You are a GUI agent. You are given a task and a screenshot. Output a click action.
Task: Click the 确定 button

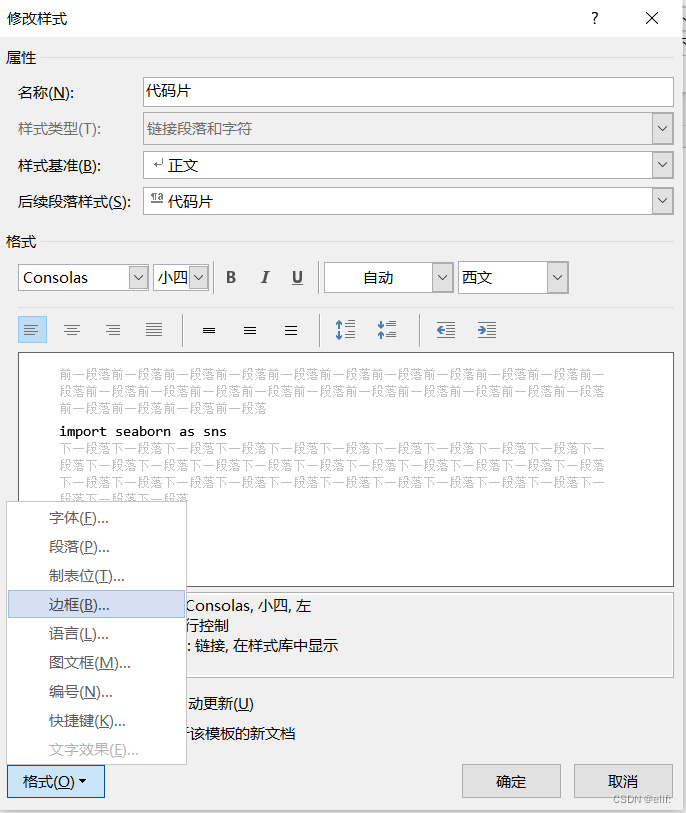click(x=511, y=781)
